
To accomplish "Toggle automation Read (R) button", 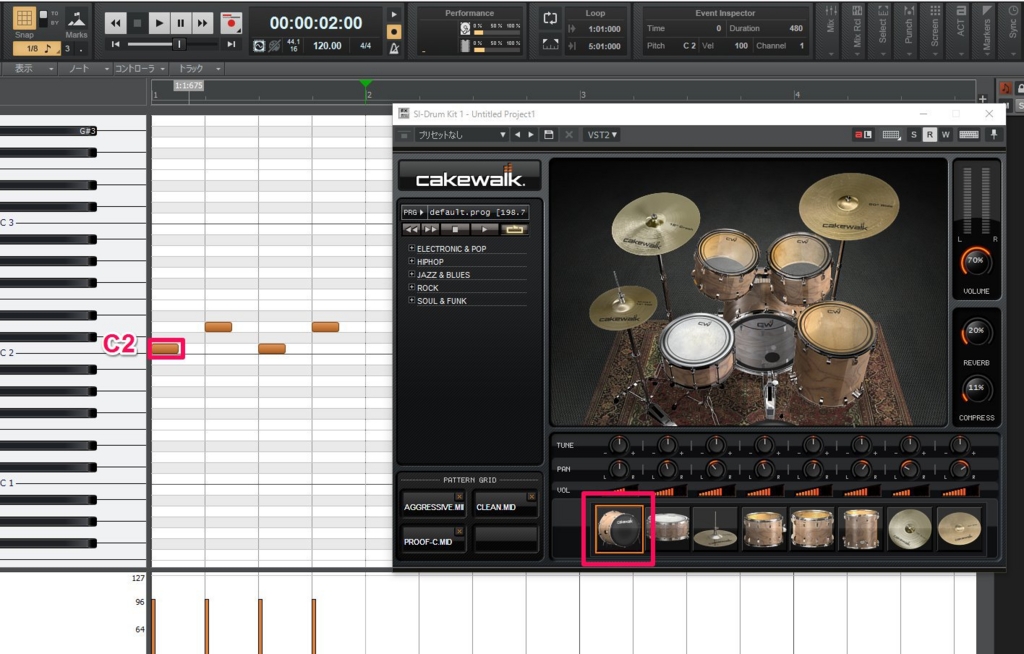I will pos(929,135).
